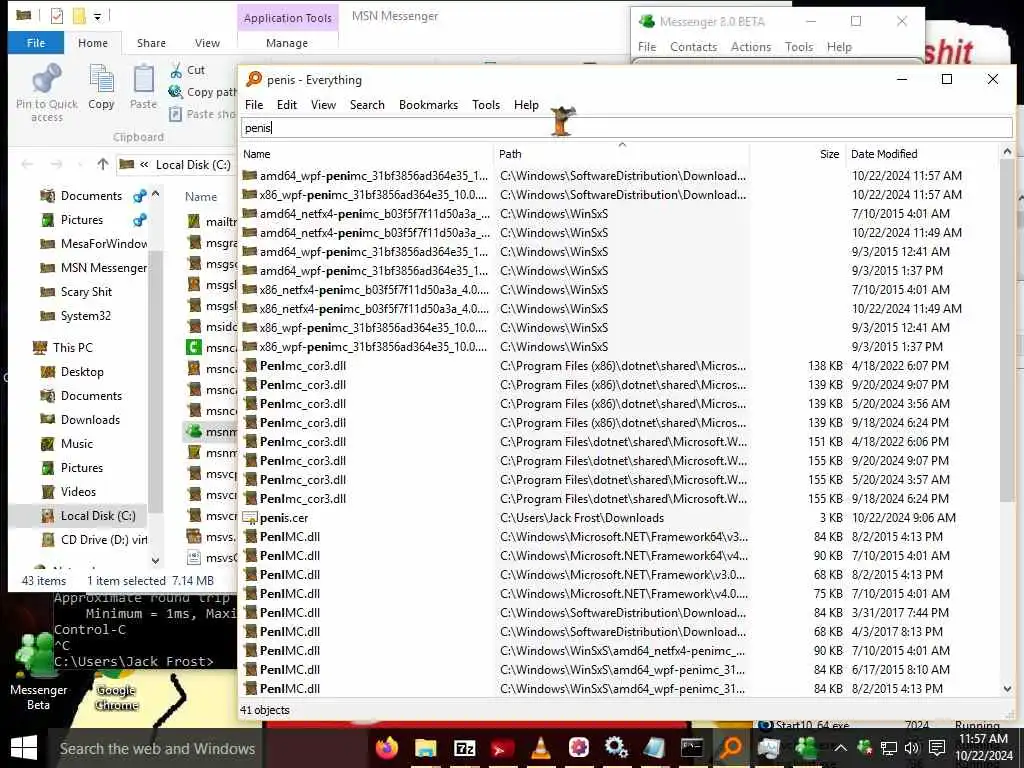Show hidden tray icons chevron
The width and height of the screenshot is (1024, 768).
click(840, 748)
